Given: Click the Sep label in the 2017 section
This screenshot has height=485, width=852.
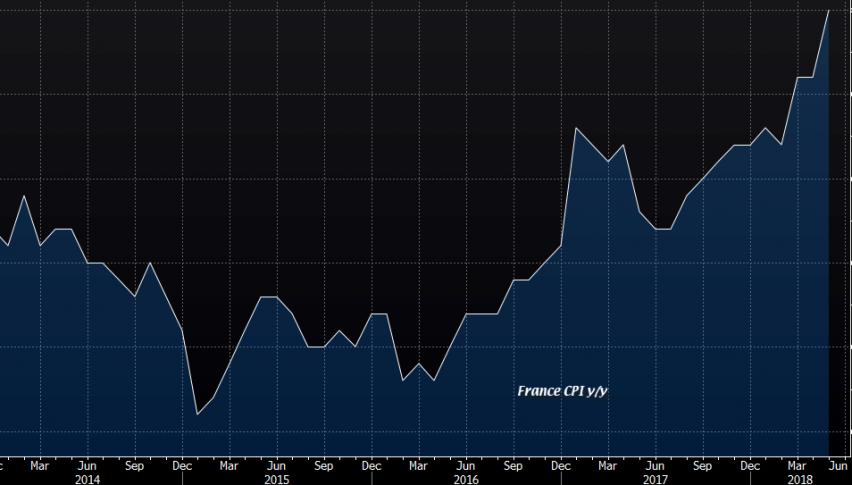Looking at the screenshot, I should [703, 466].
